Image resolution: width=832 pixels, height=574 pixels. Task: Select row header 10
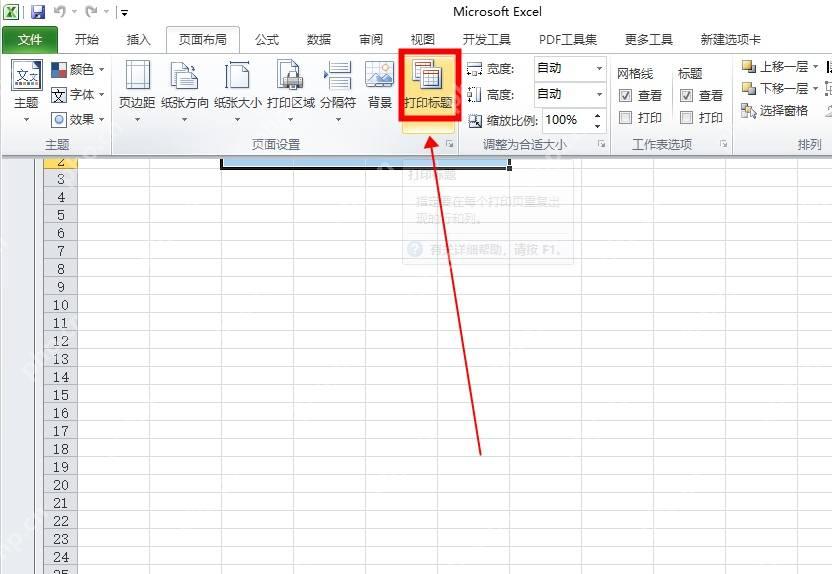(x=60, y=305)
